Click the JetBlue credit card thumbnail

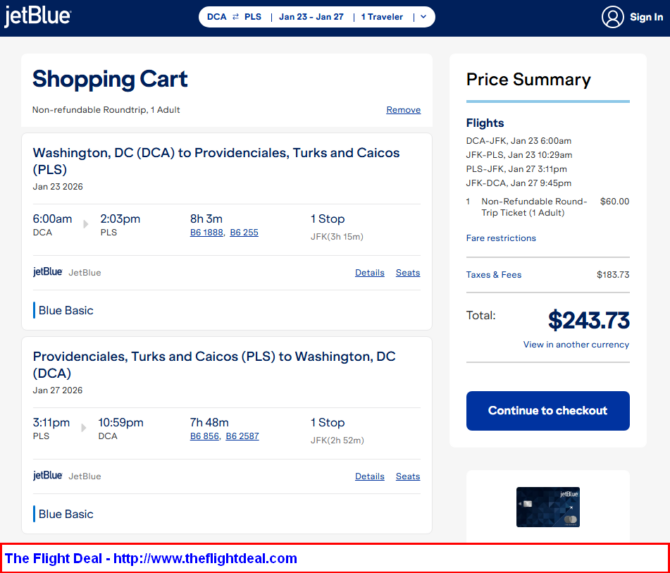(547, 506)
